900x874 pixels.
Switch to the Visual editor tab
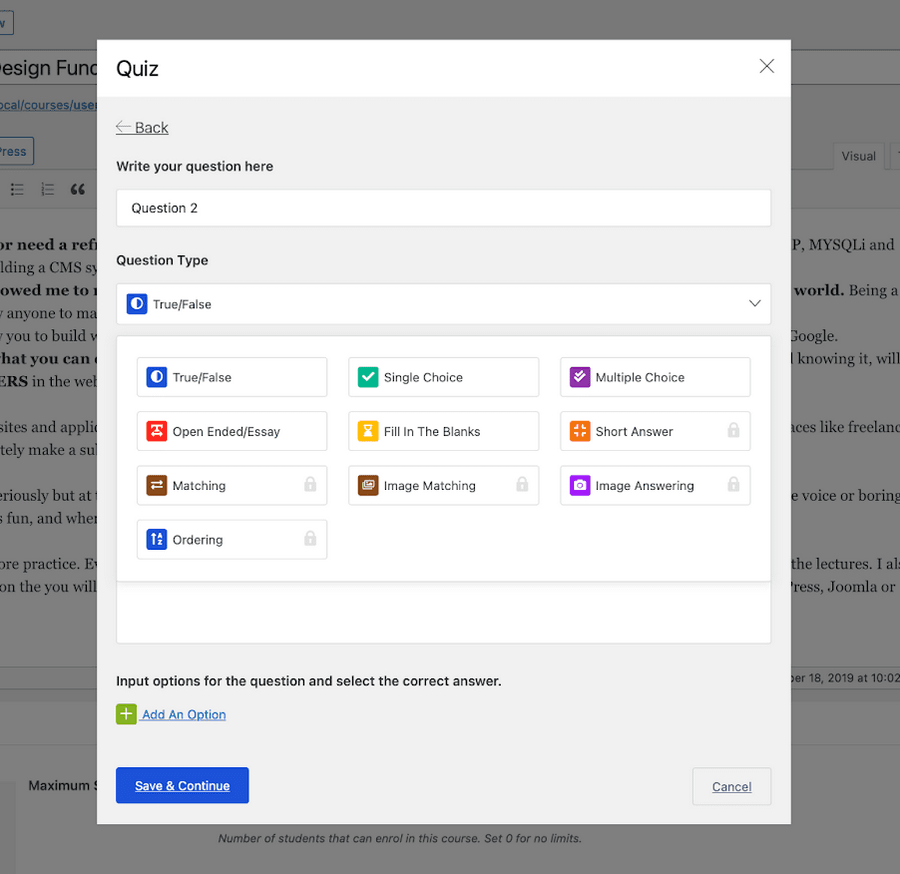(x=858, y=156)
